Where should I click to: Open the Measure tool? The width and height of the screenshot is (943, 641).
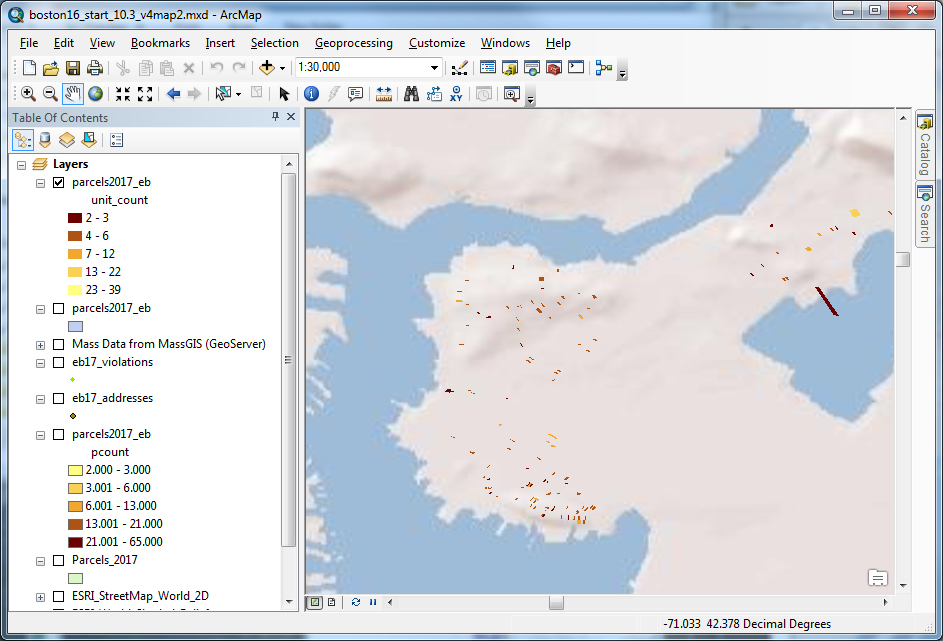point(385,93)
